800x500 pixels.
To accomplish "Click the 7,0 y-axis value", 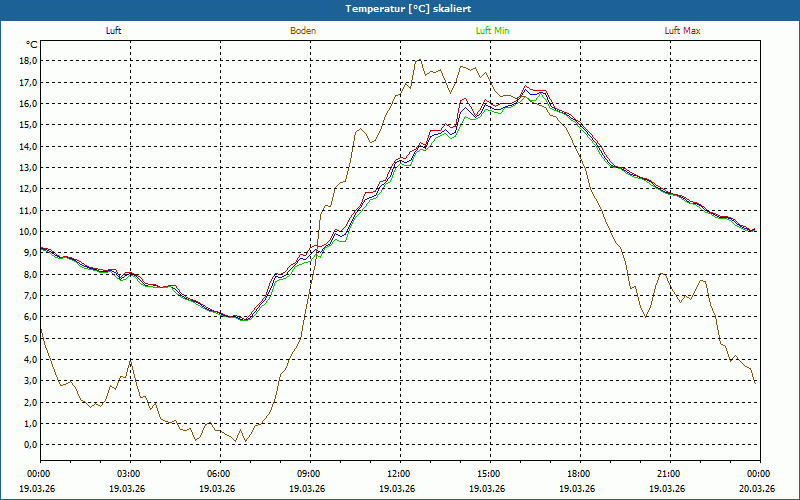I will tap(31, 295).
